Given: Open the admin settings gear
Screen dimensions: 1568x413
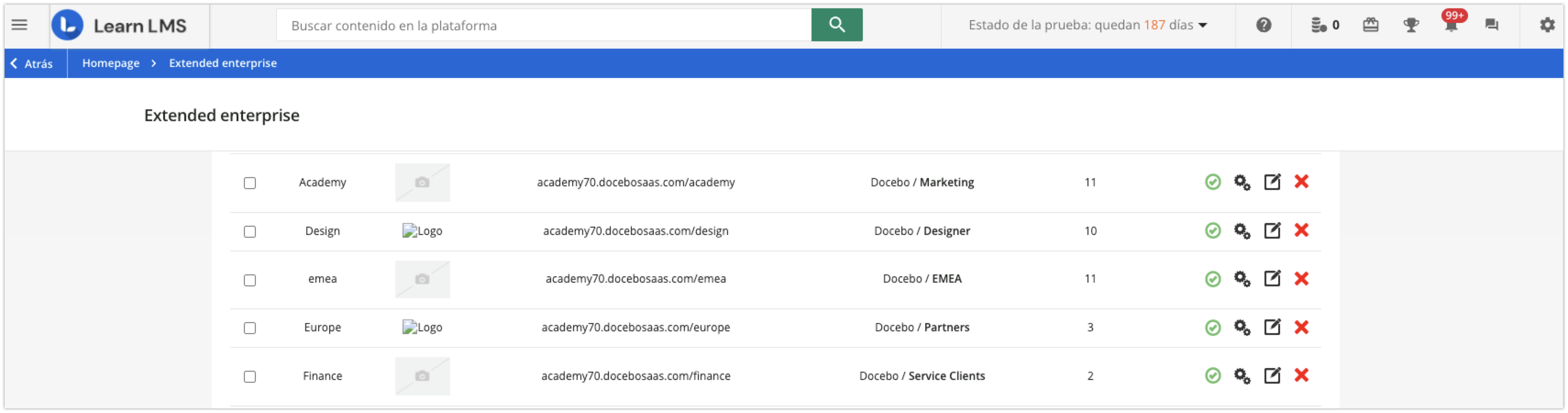Looking at the screenshot, I should pos(1547,25).
